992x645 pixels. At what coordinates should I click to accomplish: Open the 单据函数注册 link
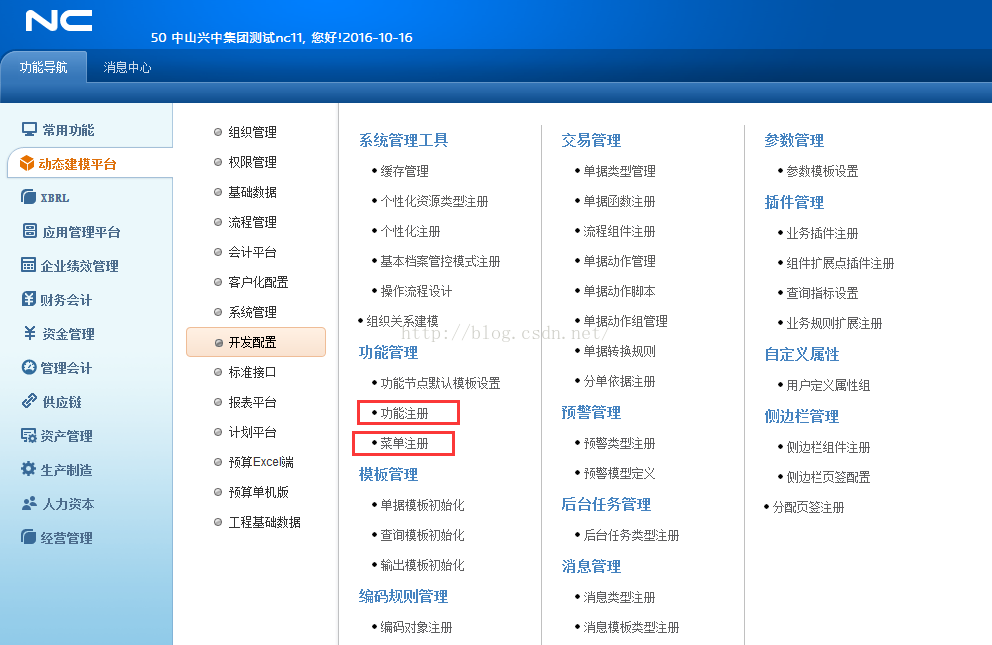(619, 201)
